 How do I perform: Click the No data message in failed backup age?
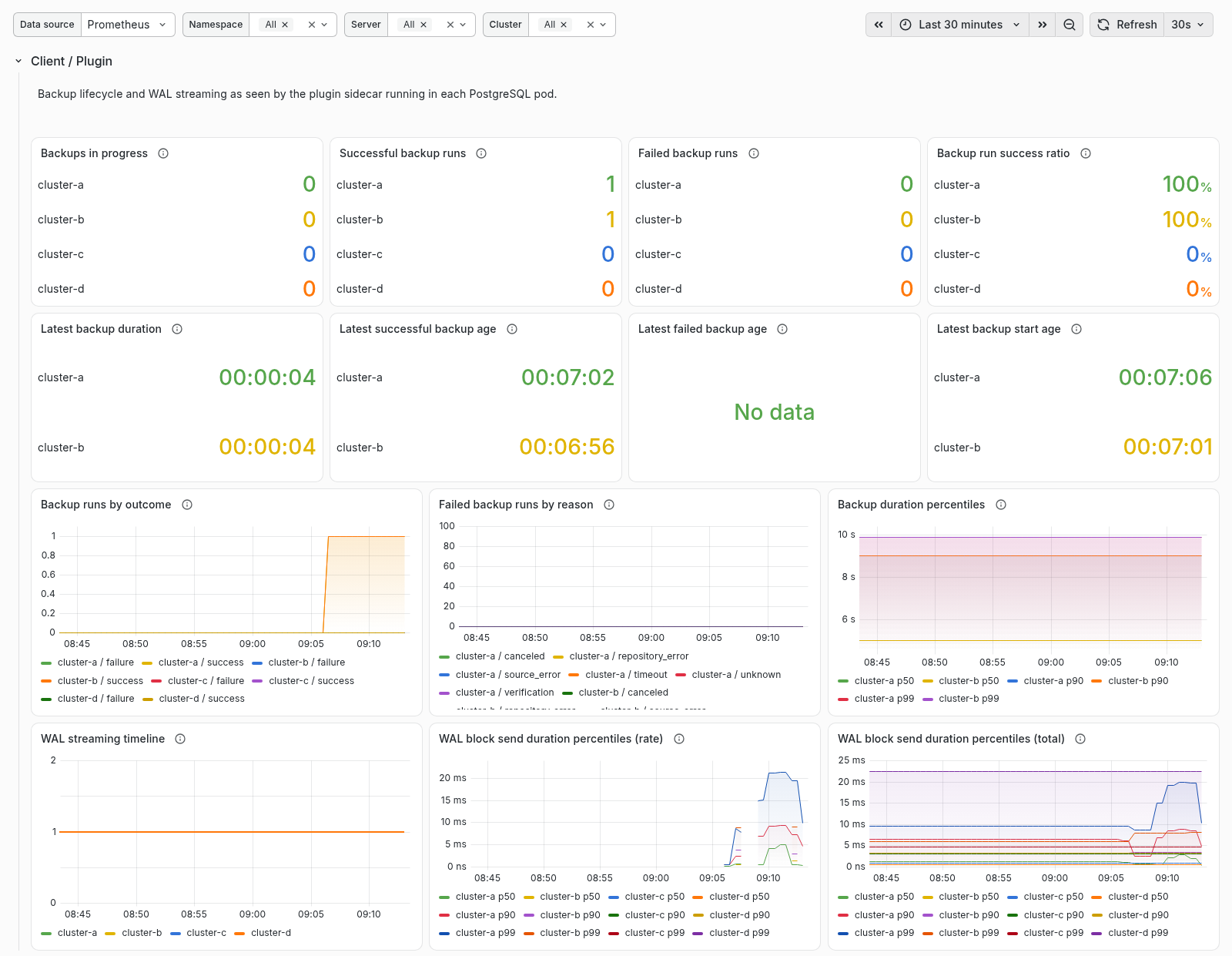[774, 412]
